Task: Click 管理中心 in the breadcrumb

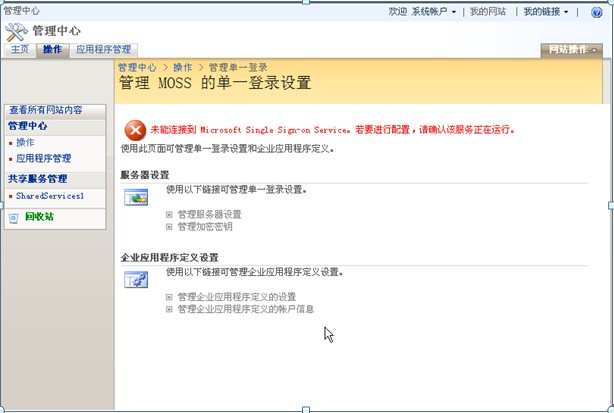Action: coord(137,67)
